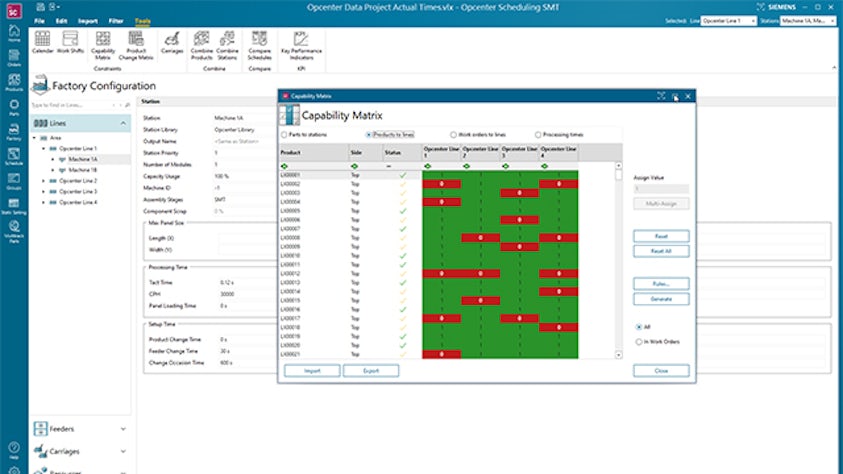Click Opcenter Line 1 column filter icon

click(427, 166)
